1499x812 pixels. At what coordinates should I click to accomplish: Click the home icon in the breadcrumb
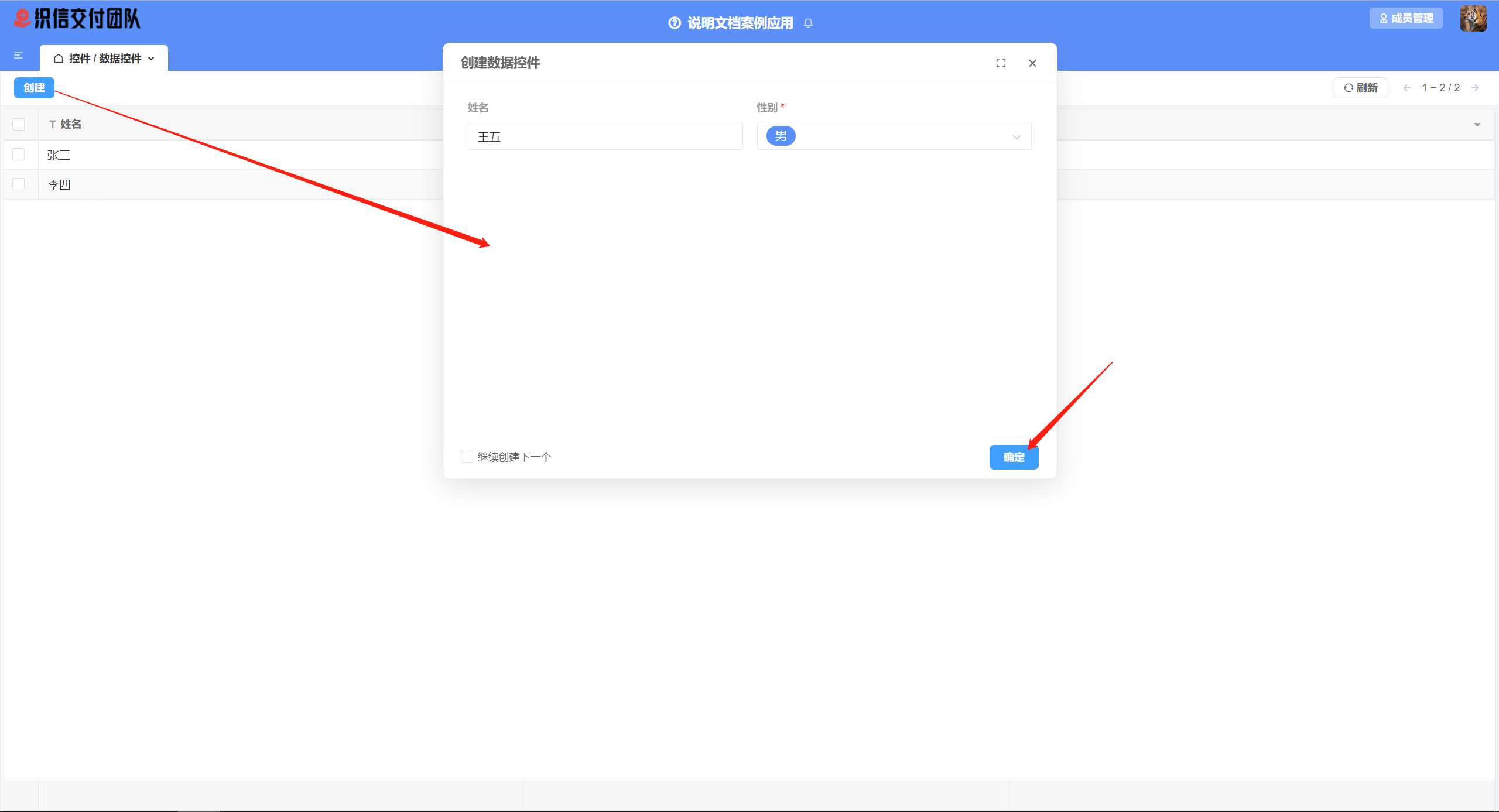[58, 58]
